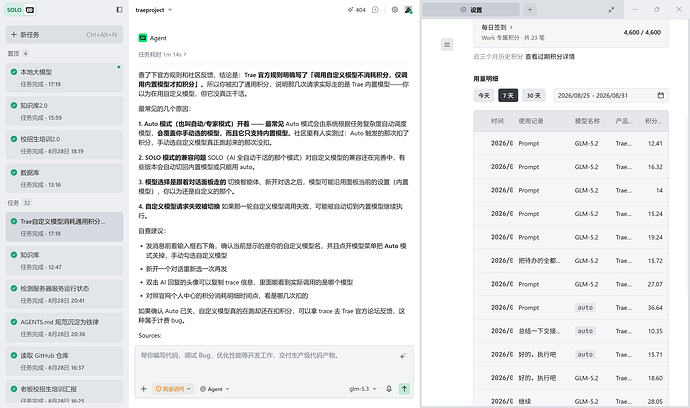Open a new tab with plus button
690x408 pixels.
tap(530, 10)
